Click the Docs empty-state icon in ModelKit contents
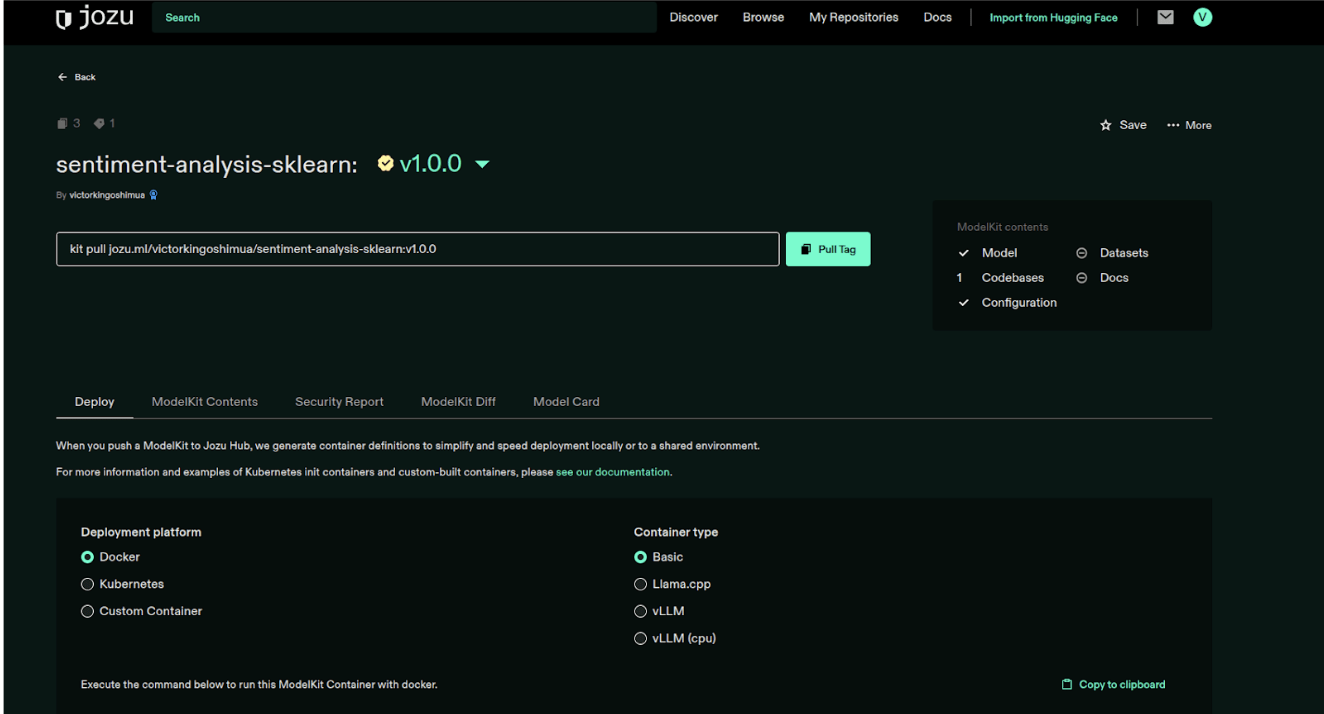 coord(1081,278)
